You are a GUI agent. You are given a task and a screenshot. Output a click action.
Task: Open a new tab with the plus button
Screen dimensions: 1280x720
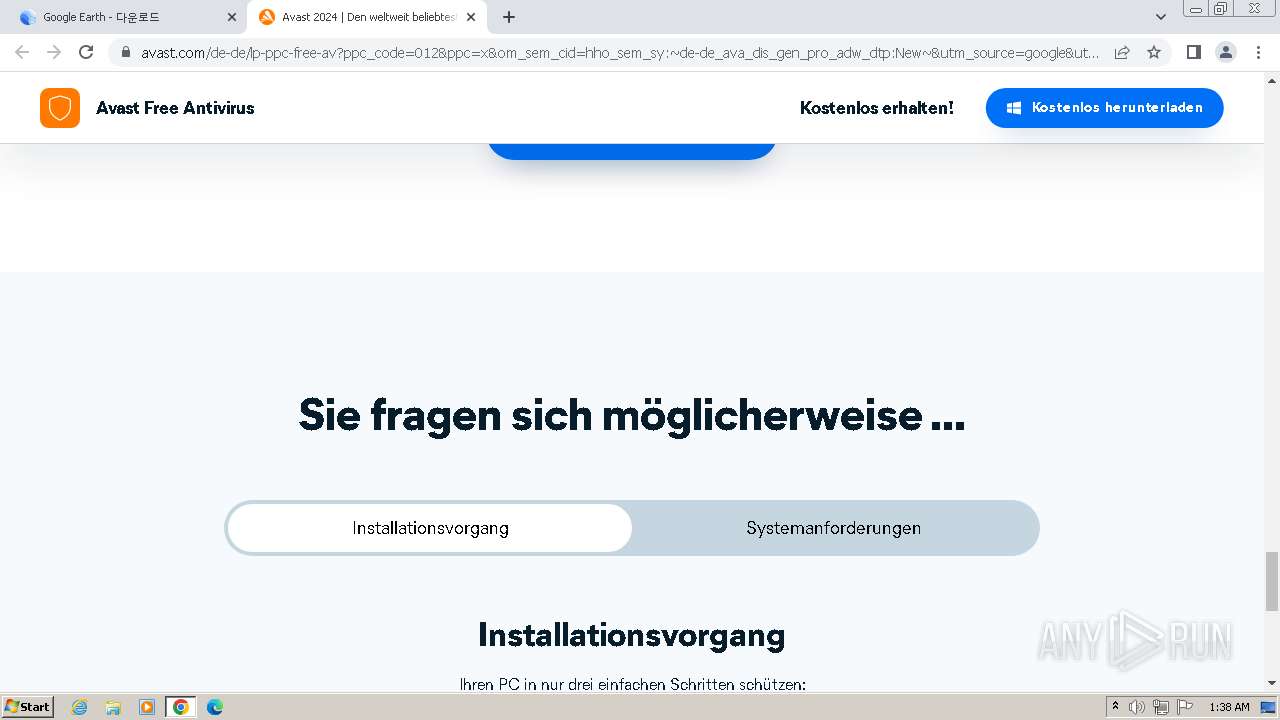(509, 17)
